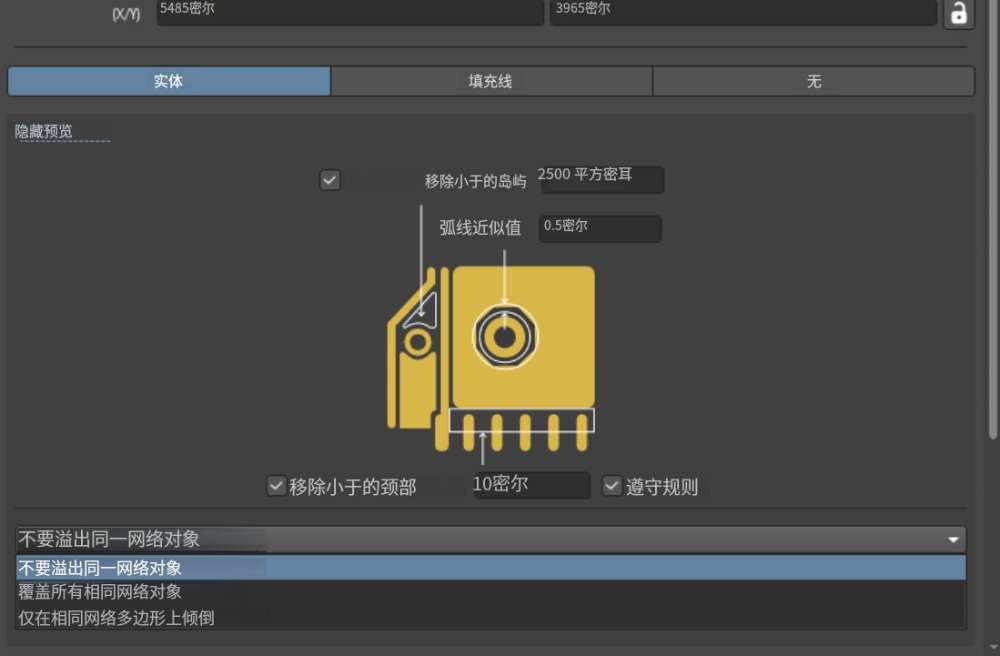Click the 隐藏预览 link
Image resolution: width=1000 pixels, height=656 pixels.
click(x=43, y=131)
